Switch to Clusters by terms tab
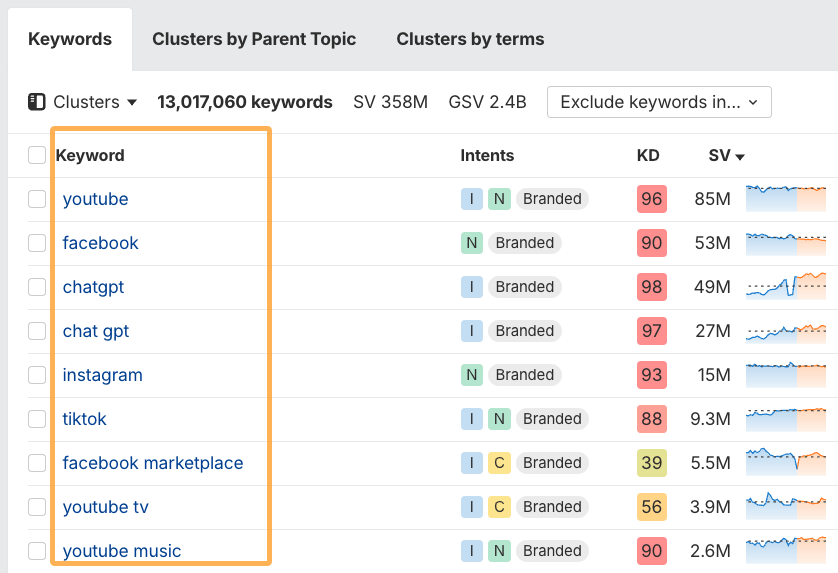 [470, 39]
